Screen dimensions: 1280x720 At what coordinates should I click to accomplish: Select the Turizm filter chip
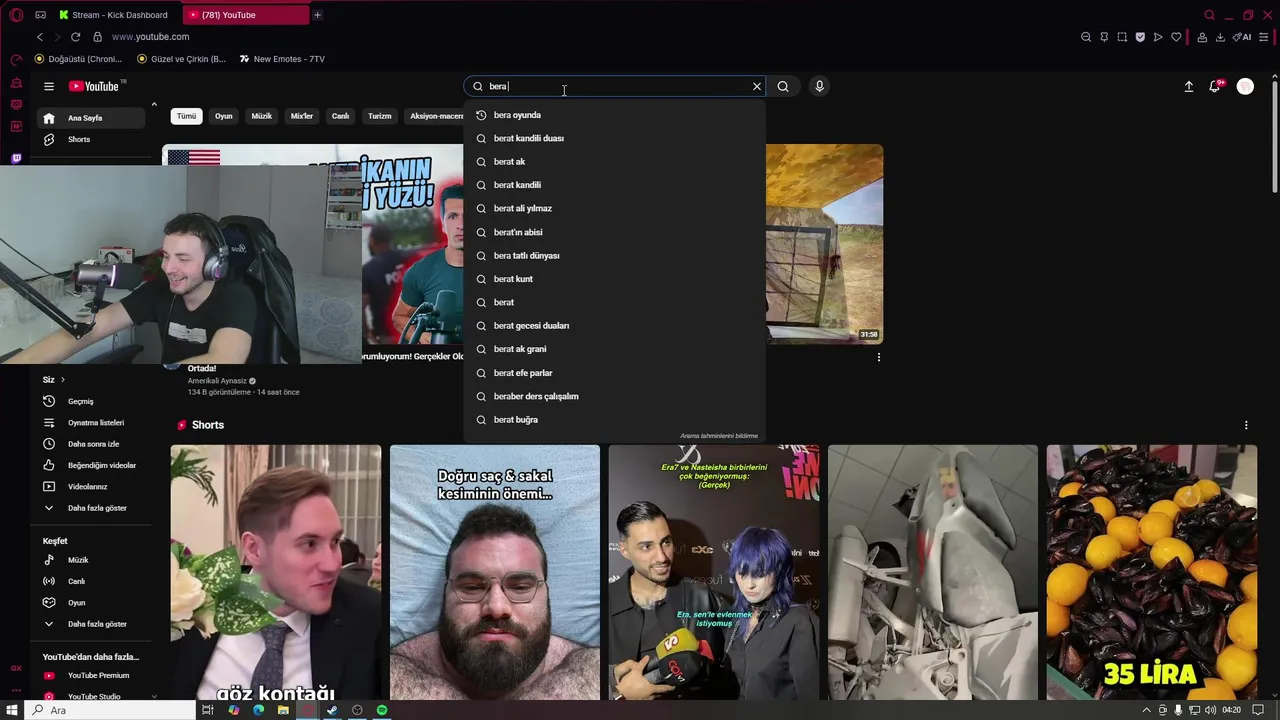coord(380,116)
